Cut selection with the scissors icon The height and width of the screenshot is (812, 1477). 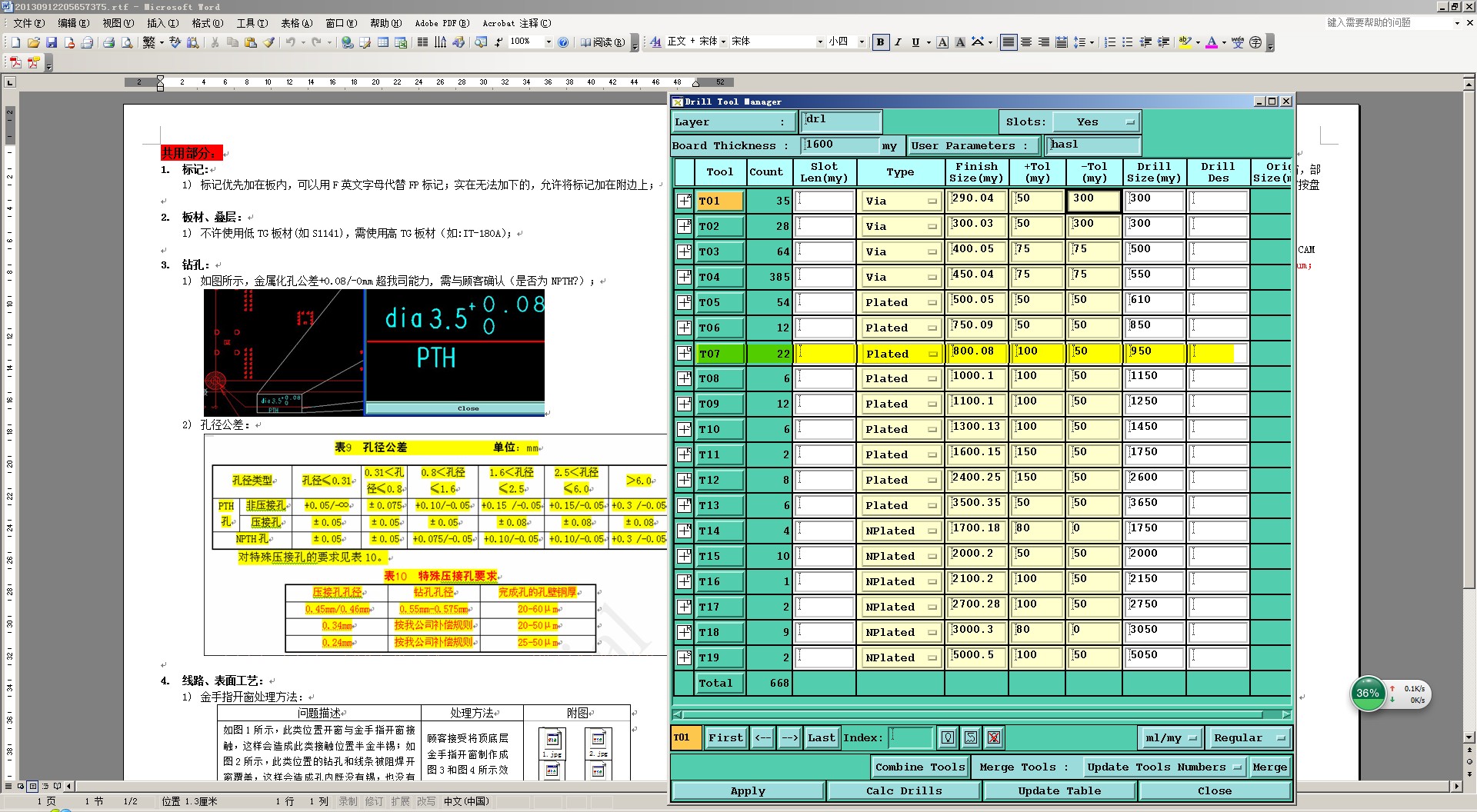(215, 42)
